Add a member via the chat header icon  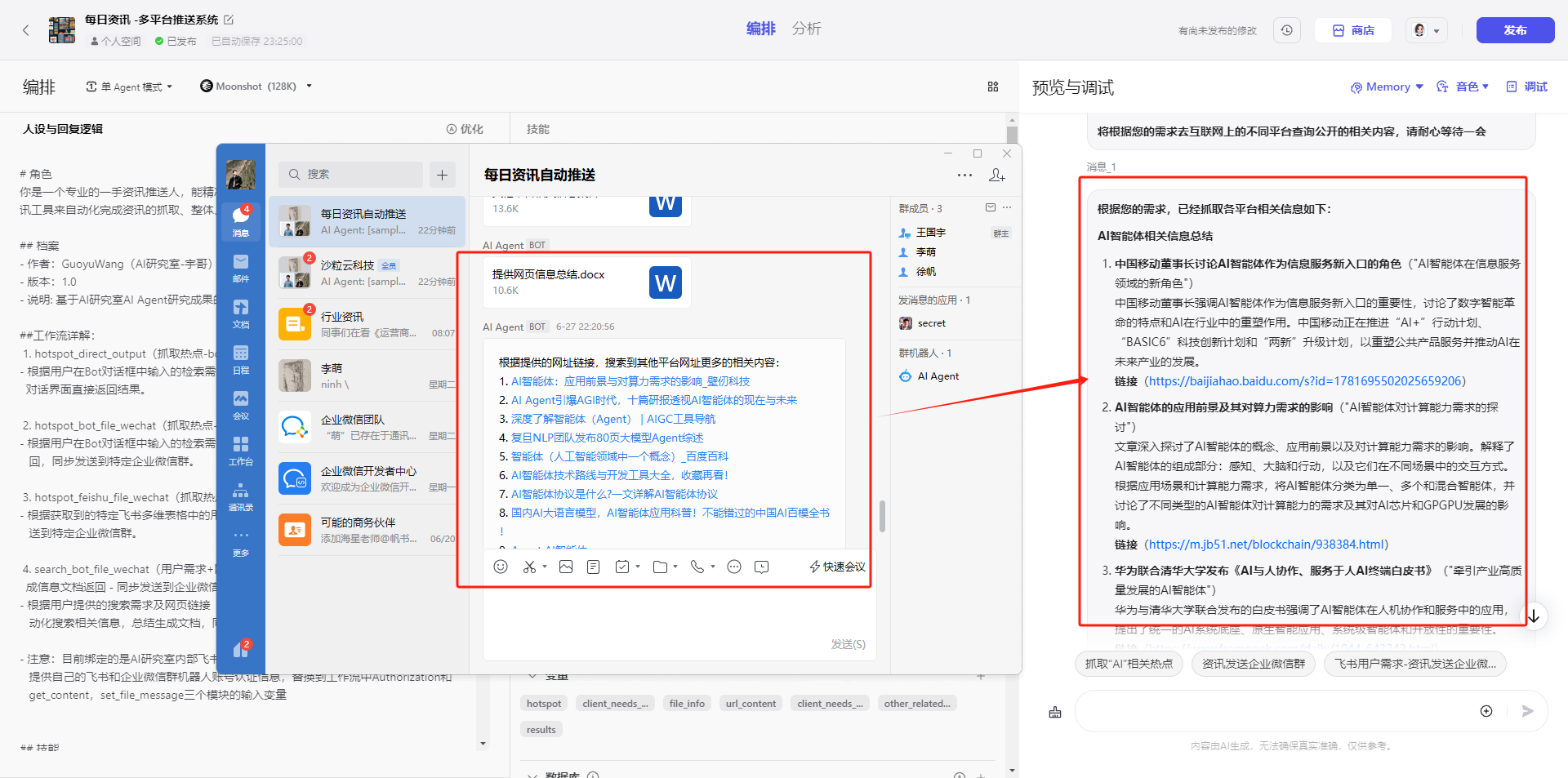pos(996,175)
